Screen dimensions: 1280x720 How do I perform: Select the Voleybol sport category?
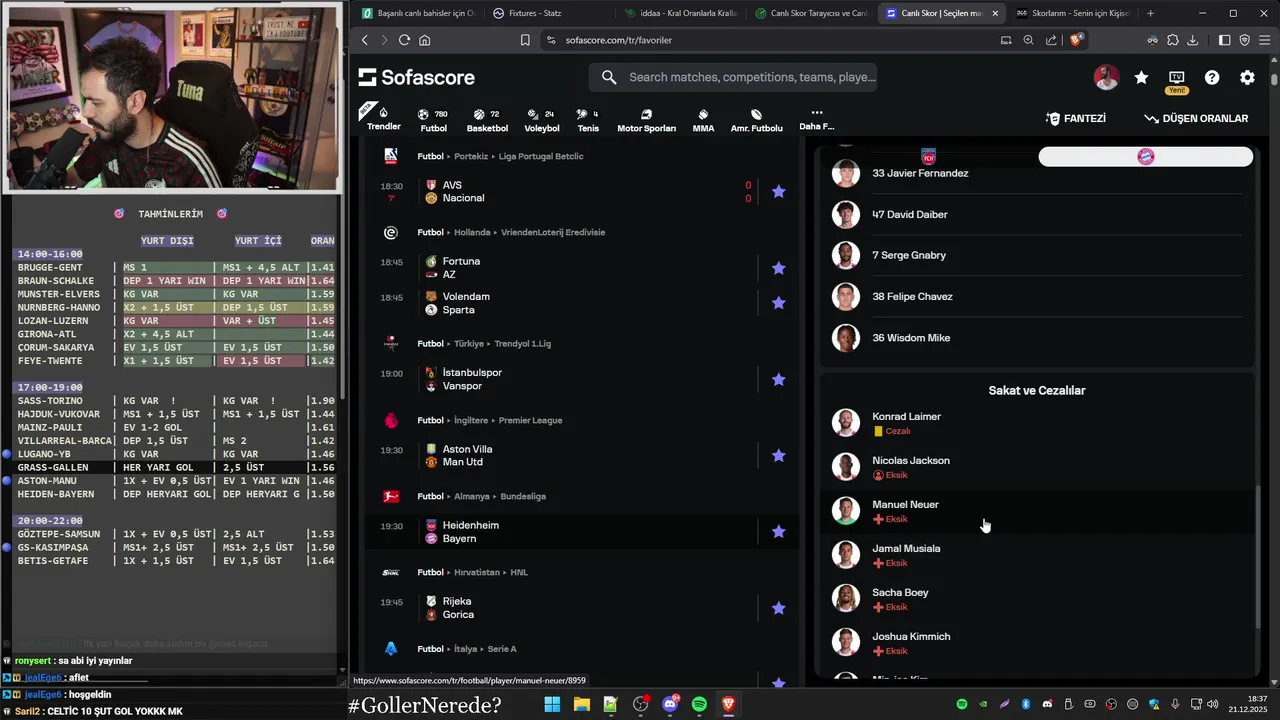(541, 120)
